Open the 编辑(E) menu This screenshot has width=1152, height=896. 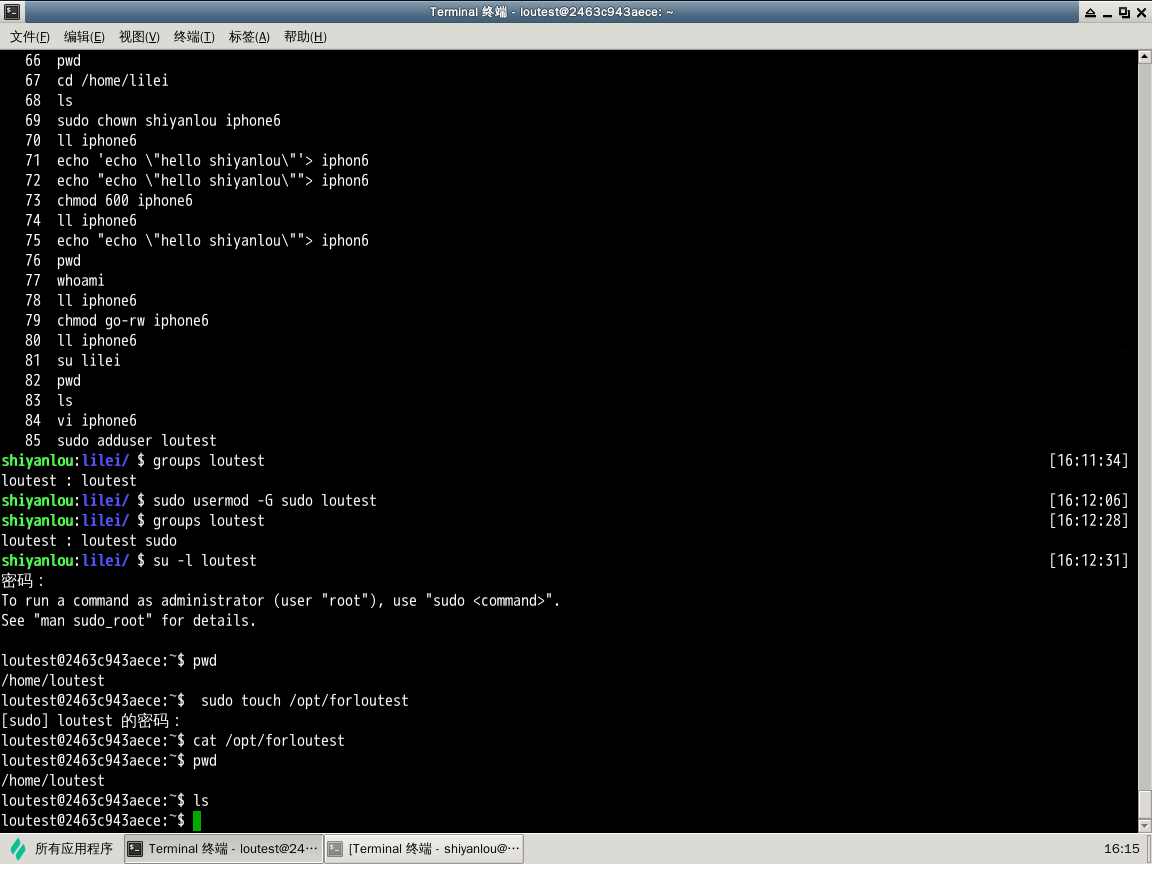tap(84, 37)
